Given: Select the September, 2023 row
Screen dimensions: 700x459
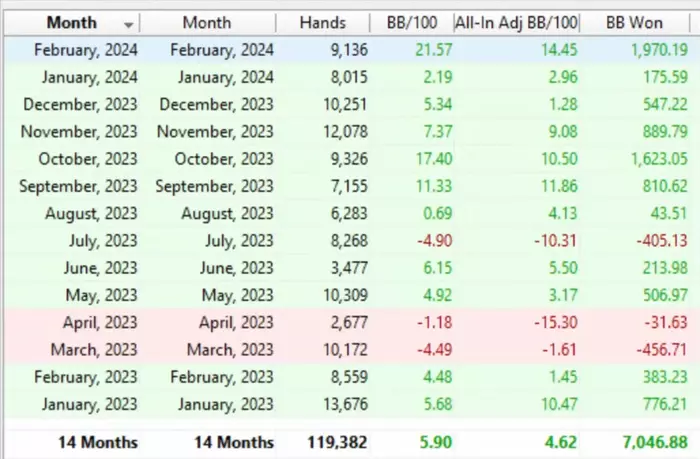Looking at the screenshot, I should [352, 186].
